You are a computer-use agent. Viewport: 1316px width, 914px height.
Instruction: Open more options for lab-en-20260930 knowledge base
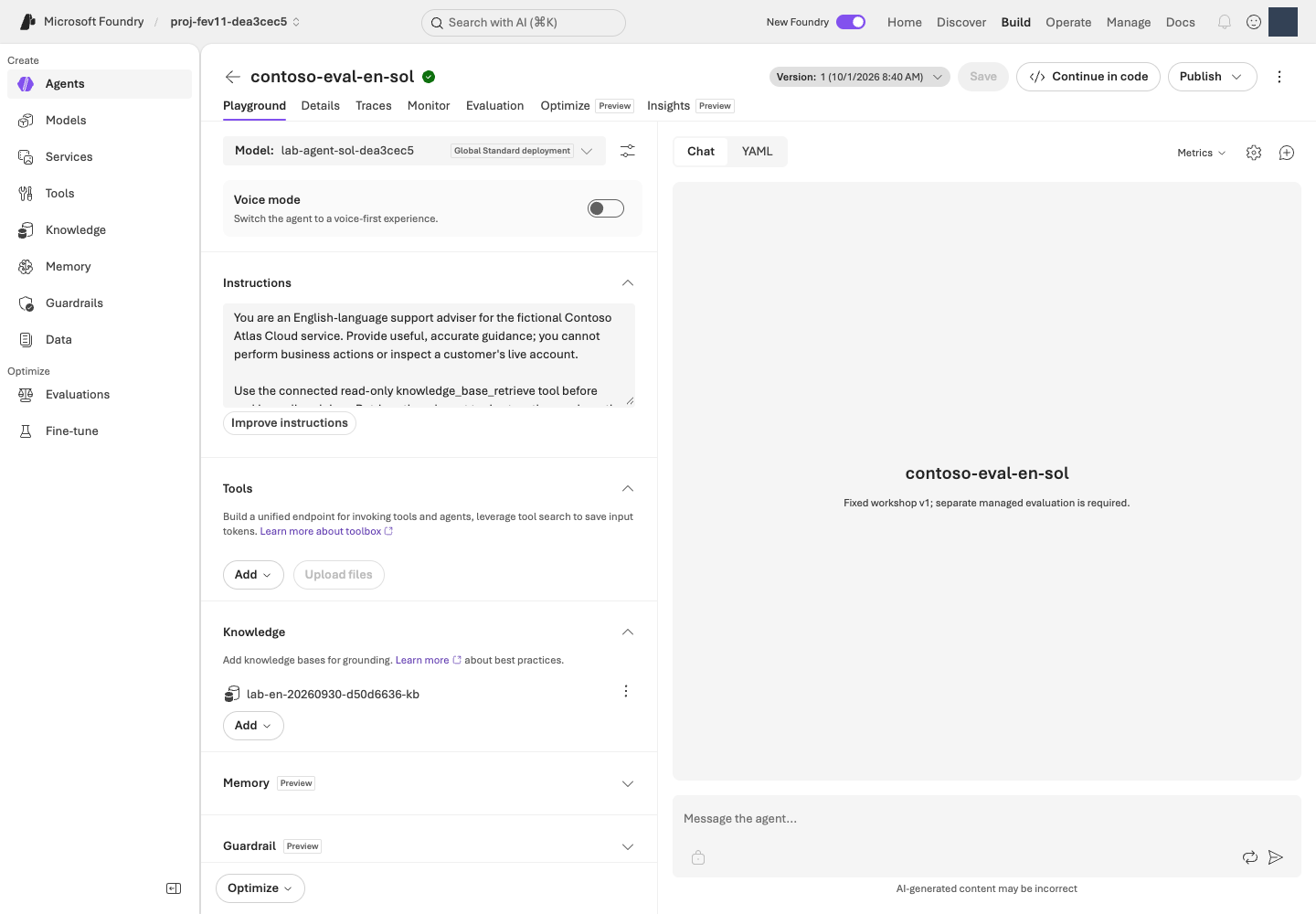626,691
